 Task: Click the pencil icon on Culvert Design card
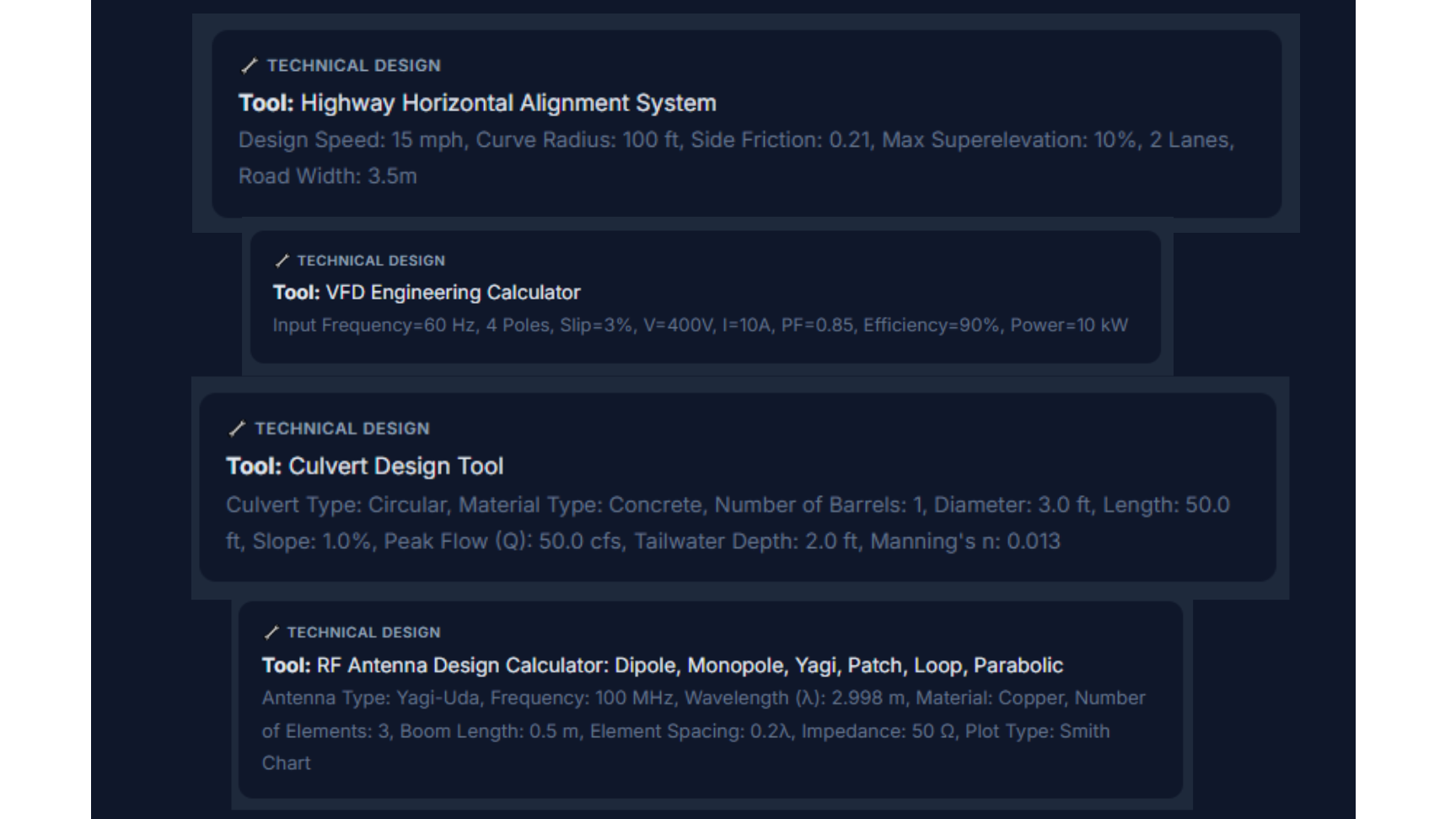pos(237,428)
